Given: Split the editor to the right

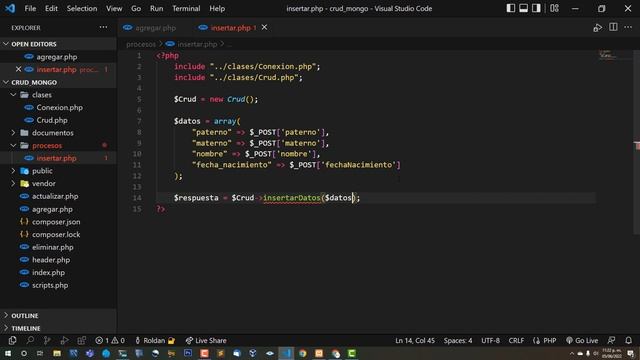Looking at the screenshot, I should 613,27.
